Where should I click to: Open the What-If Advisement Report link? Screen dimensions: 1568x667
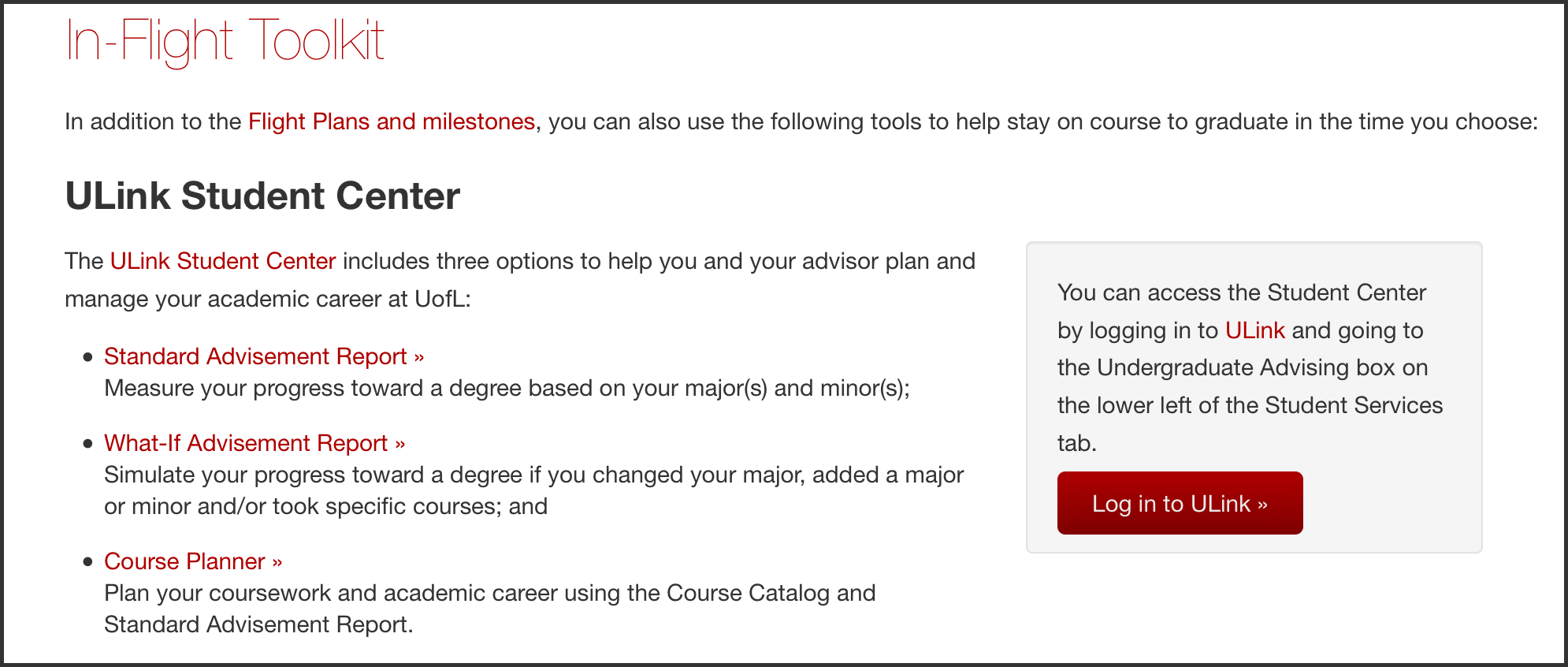pos(254,443)
